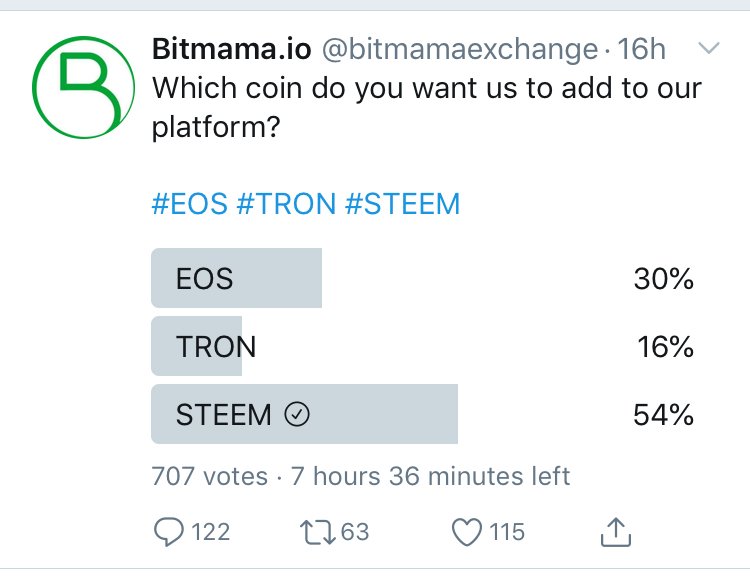Image resolution: width=750 pixels, height=583 pixels.
Task: Click the @bitmamaexchange handle
Action: pyautogui.click(x=460, y=49)
